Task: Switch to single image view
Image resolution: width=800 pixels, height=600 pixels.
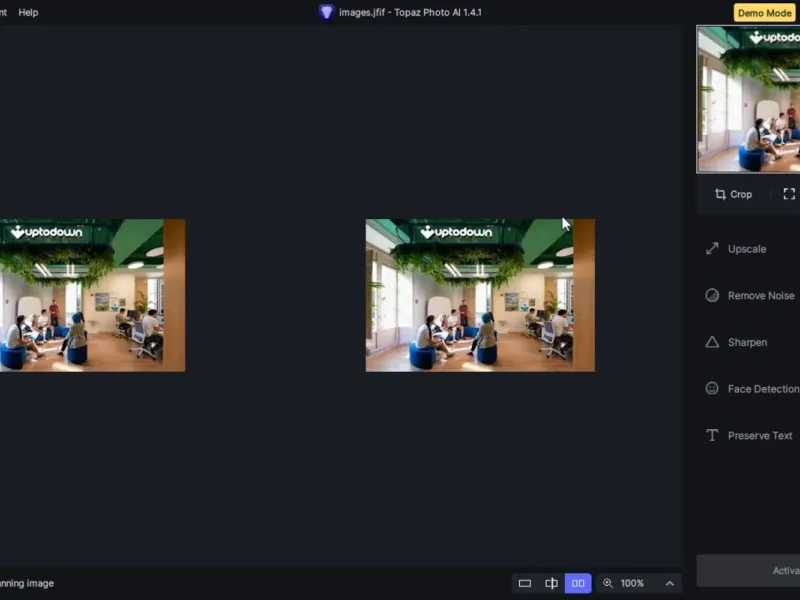Action: coord(524,583)
